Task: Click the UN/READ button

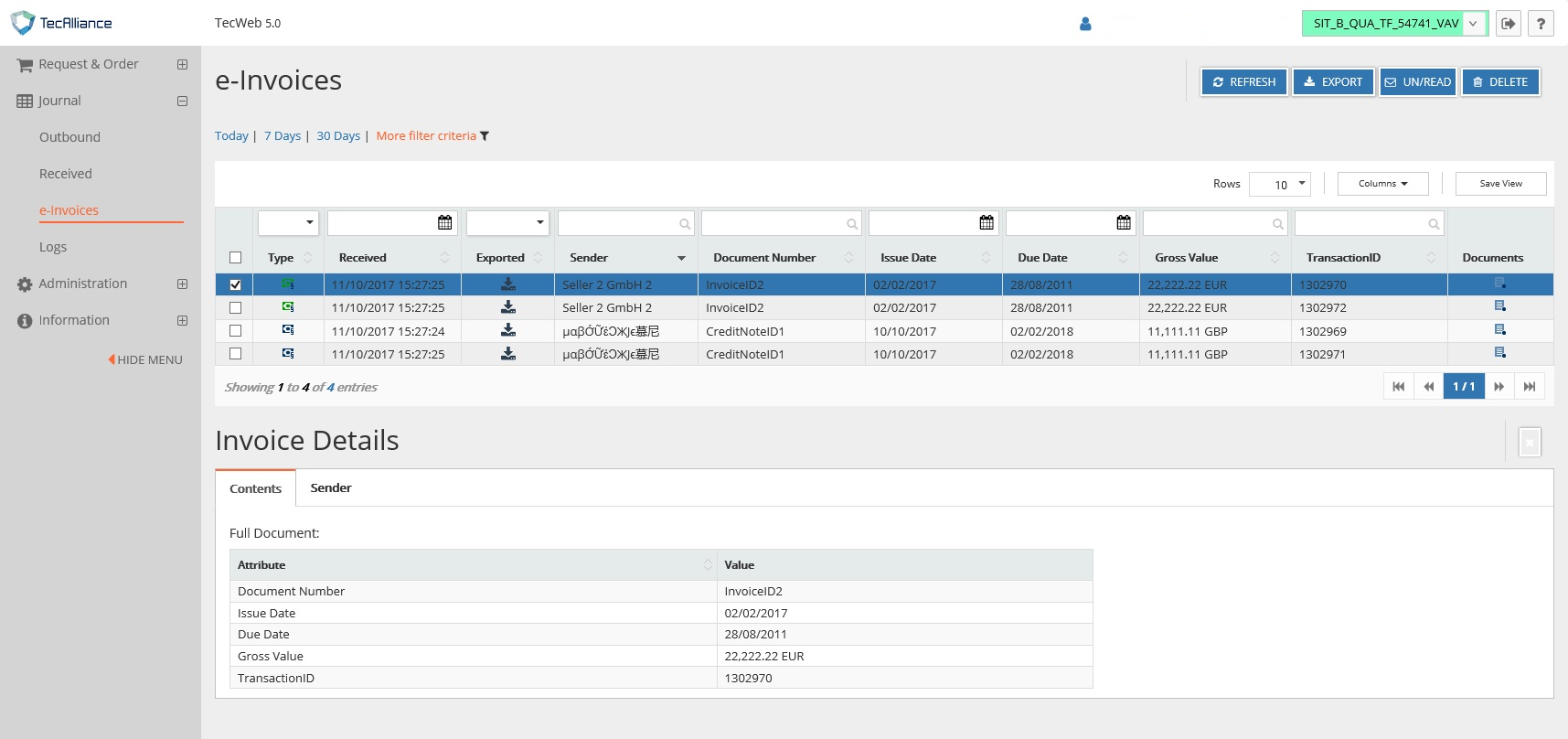Action: (x=1418, y=81)
